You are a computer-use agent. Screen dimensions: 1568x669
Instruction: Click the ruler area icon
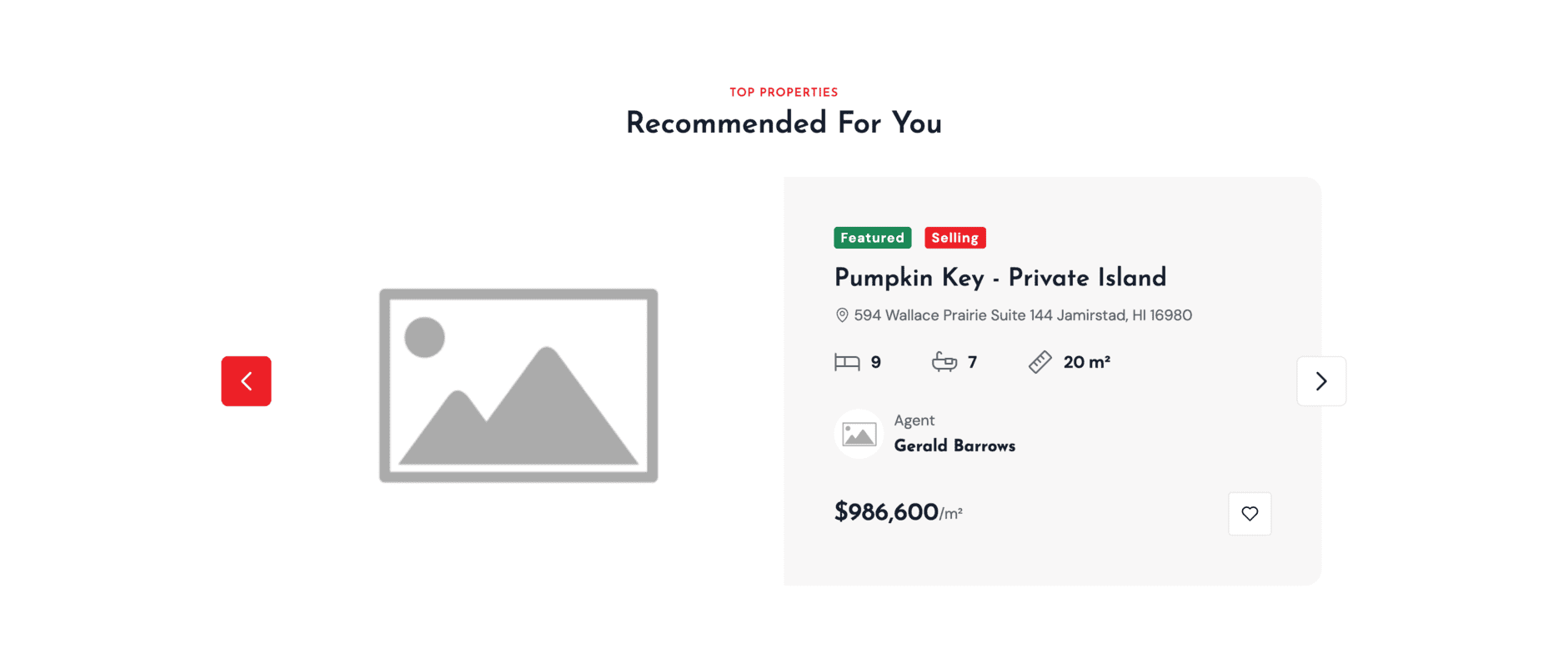(1039, 362)
